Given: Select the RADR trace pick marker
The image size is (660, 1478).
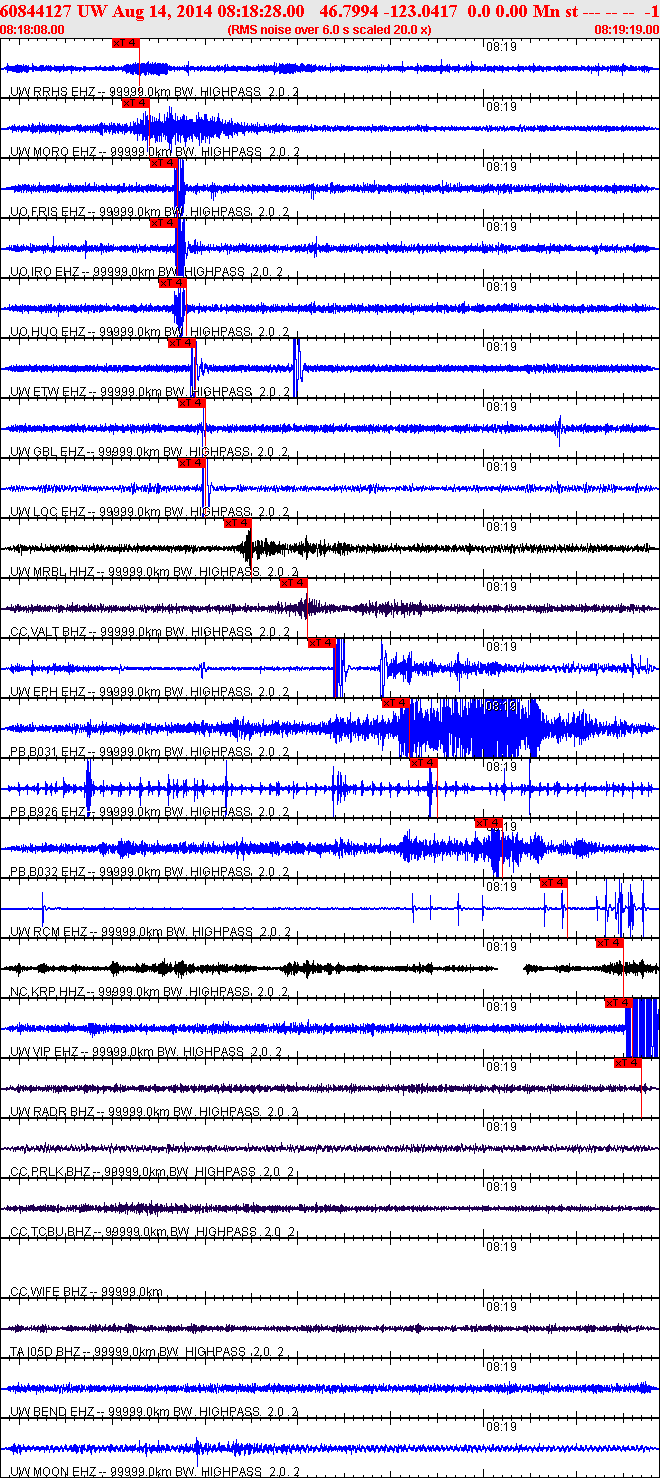Looking at the screenshot, I should coord(628,1063).
